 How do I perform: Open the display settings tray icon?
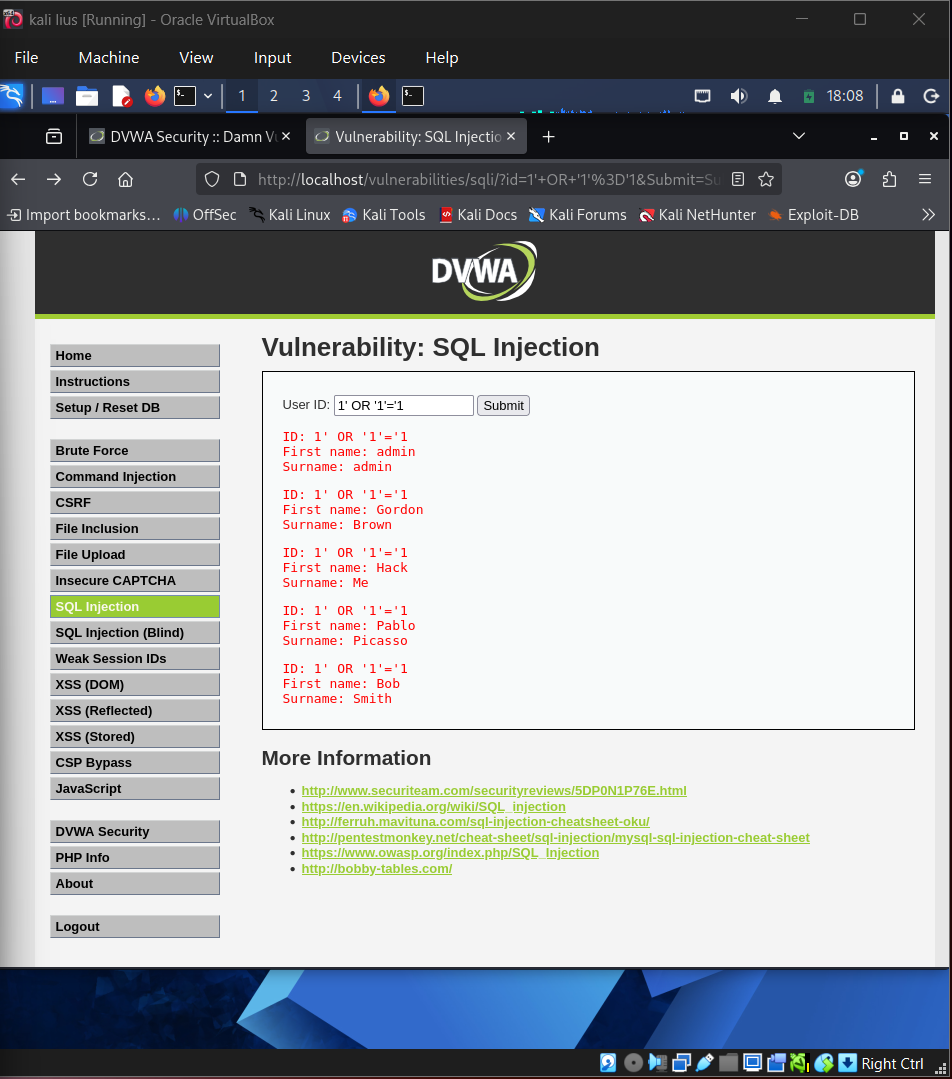tap(702, 96)
